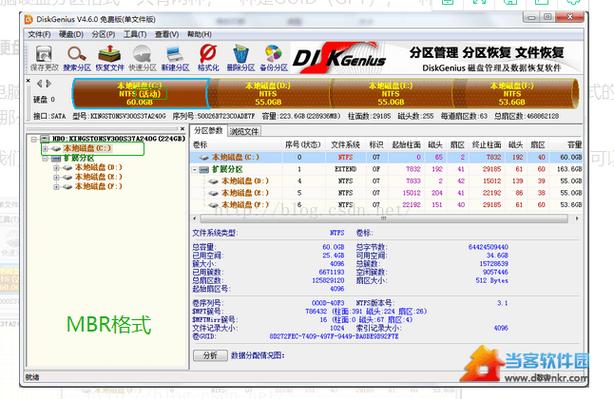Expand 本地磁盘(F:) node in the tree
This screenshot has width=614, height=399.
tap(56, 187)
